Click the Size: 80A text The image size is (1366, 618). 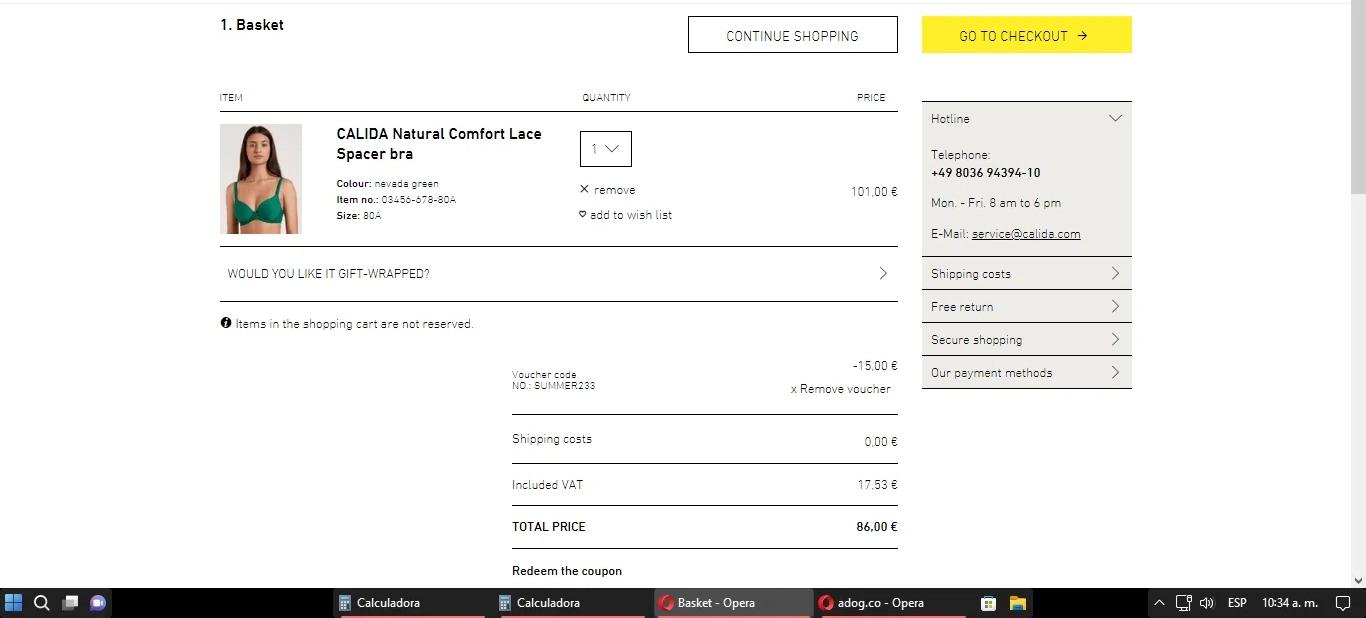359,216
